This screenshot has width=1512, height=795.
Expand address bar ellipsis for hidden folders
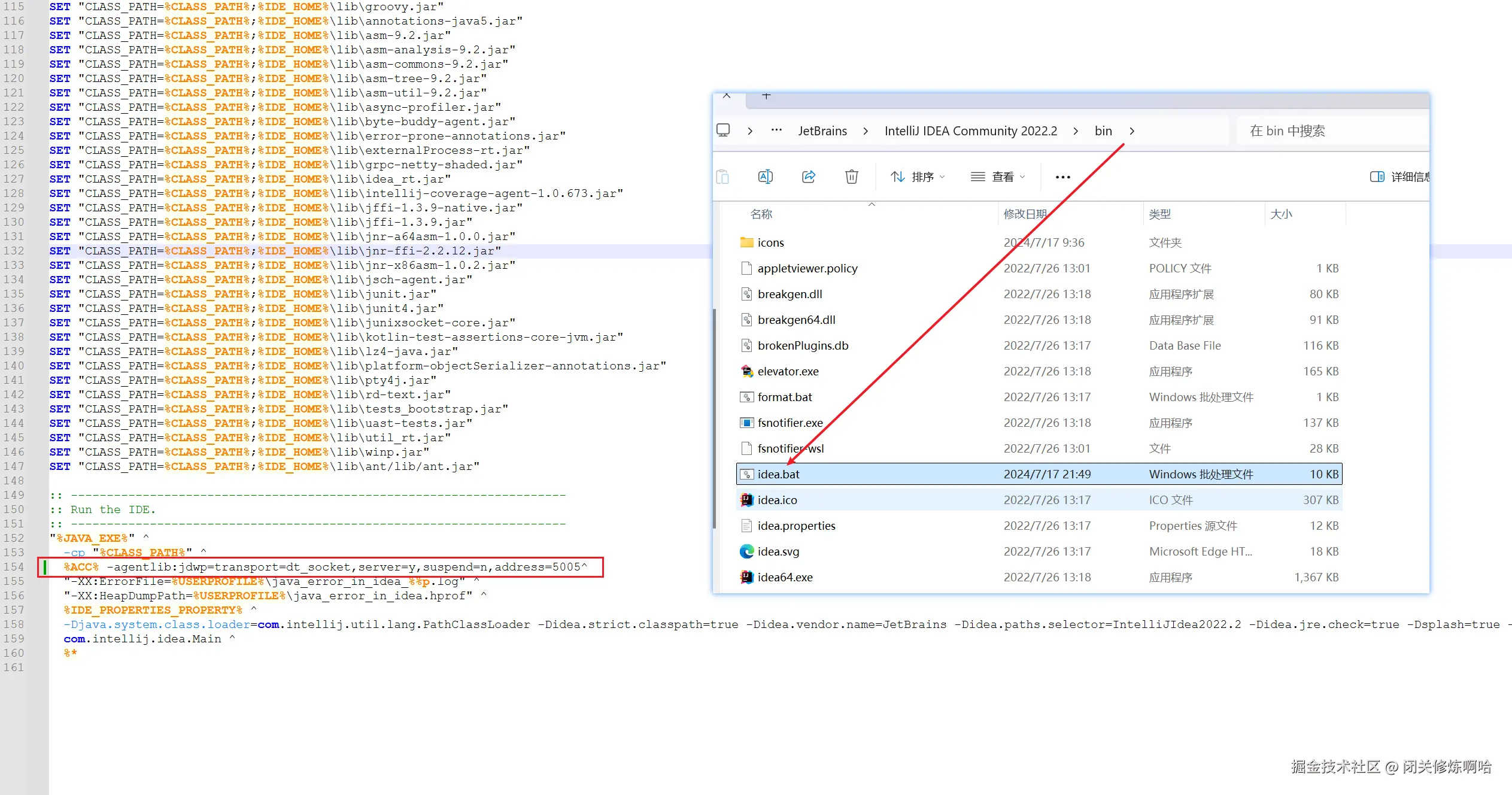pos(776,131)
